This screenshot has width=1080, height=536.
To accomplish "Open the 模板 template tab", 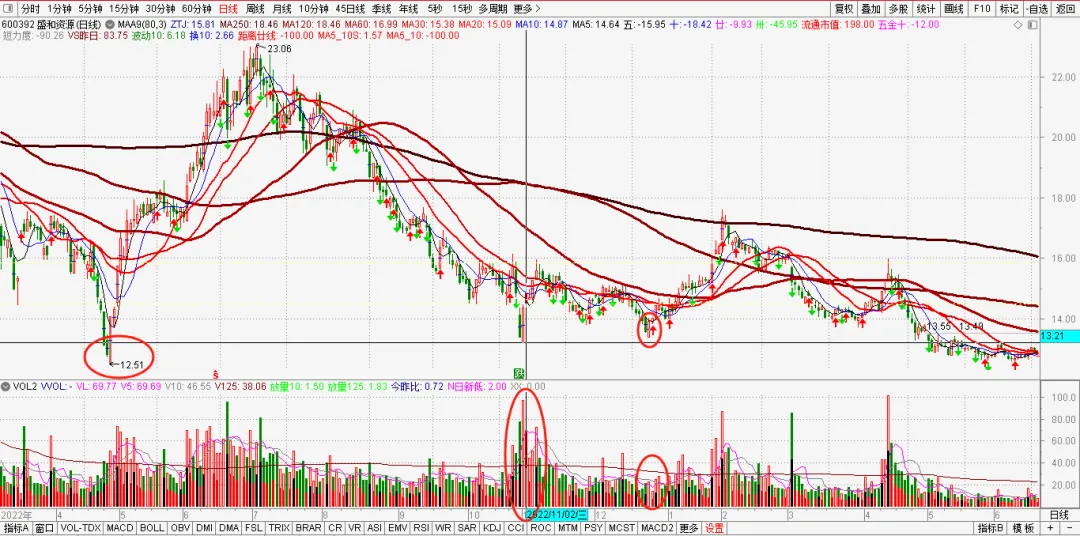I will pos(1026,528).
